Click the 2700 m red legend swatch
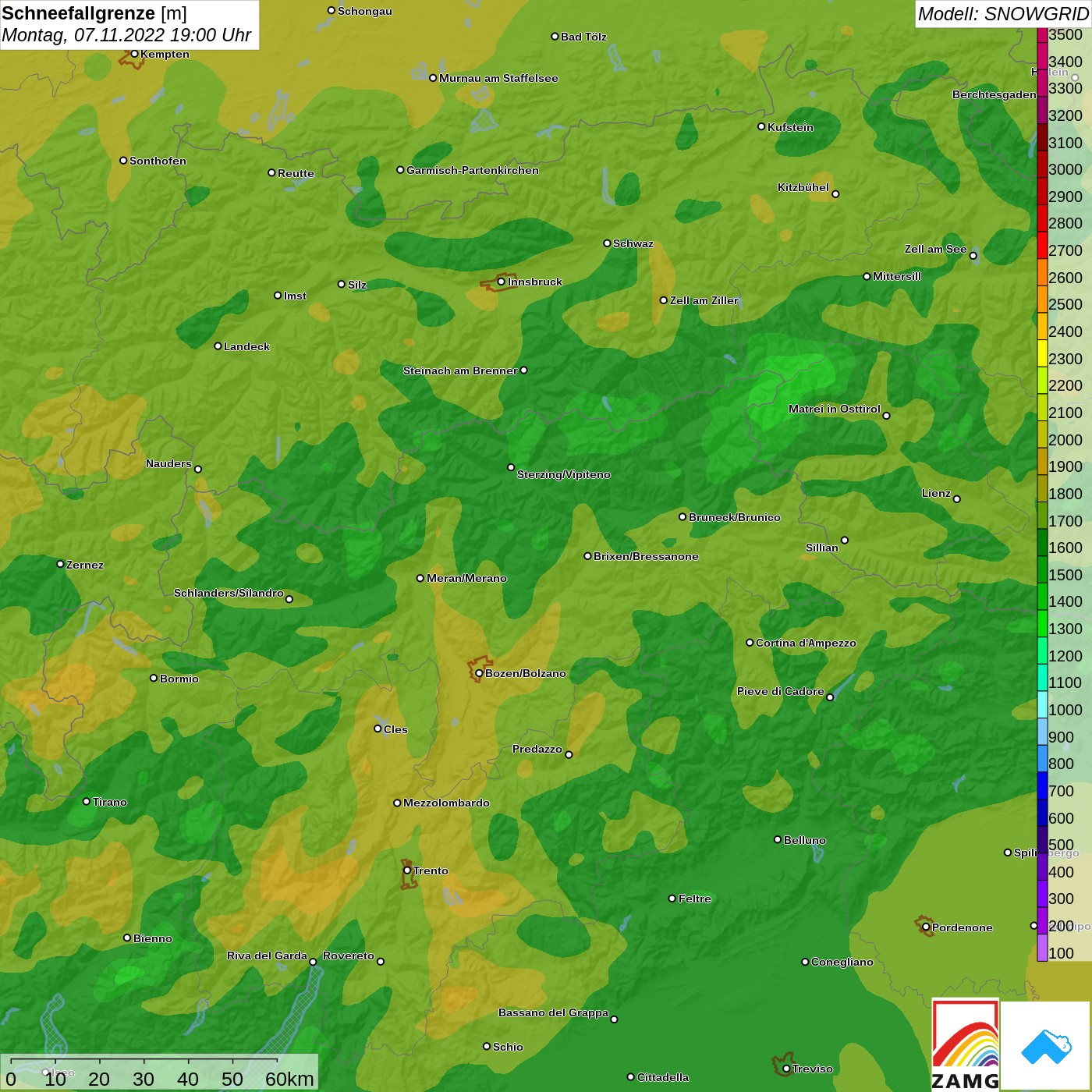 pos(1042,245)
